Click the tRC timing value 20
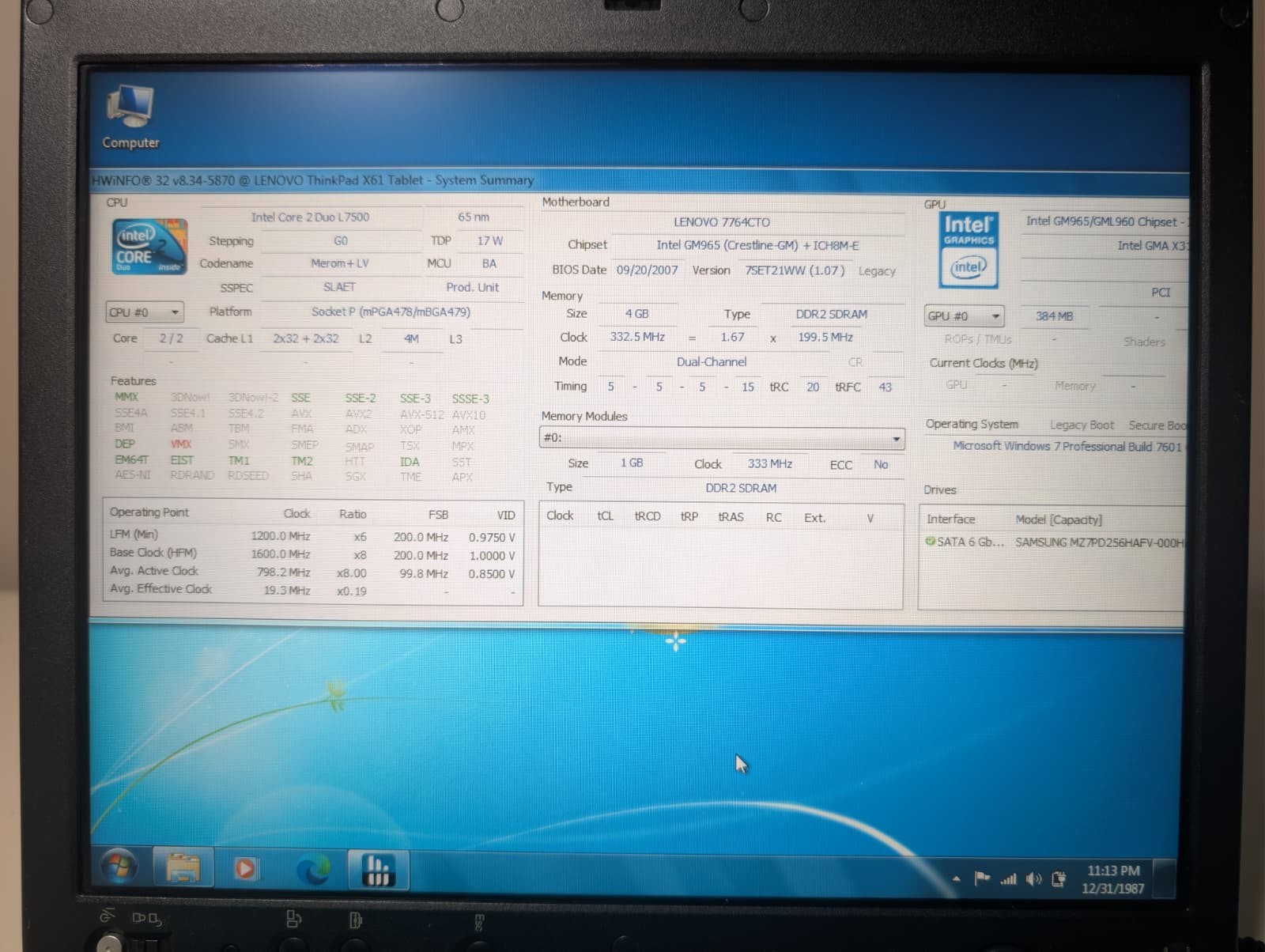The width and height of the screenshot is (1265, 952). coord(813,387)
